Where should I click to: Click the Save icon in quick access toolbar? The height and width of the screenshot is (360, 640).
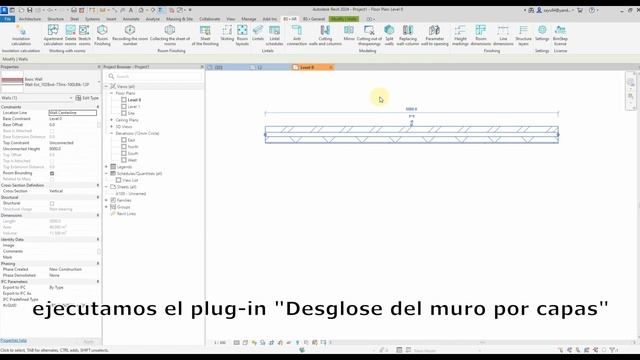tap(29, 10)
